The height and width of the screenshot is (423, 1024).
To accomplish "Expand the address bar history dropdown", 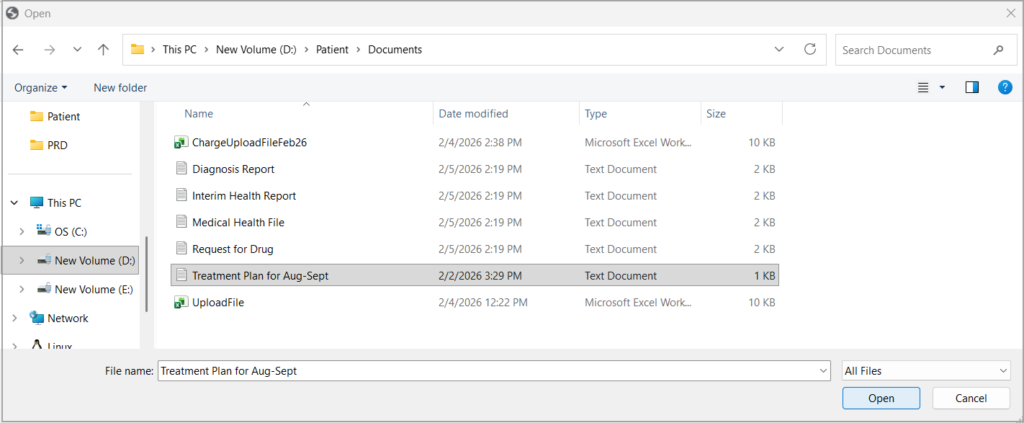I will (x=779, y=50).
